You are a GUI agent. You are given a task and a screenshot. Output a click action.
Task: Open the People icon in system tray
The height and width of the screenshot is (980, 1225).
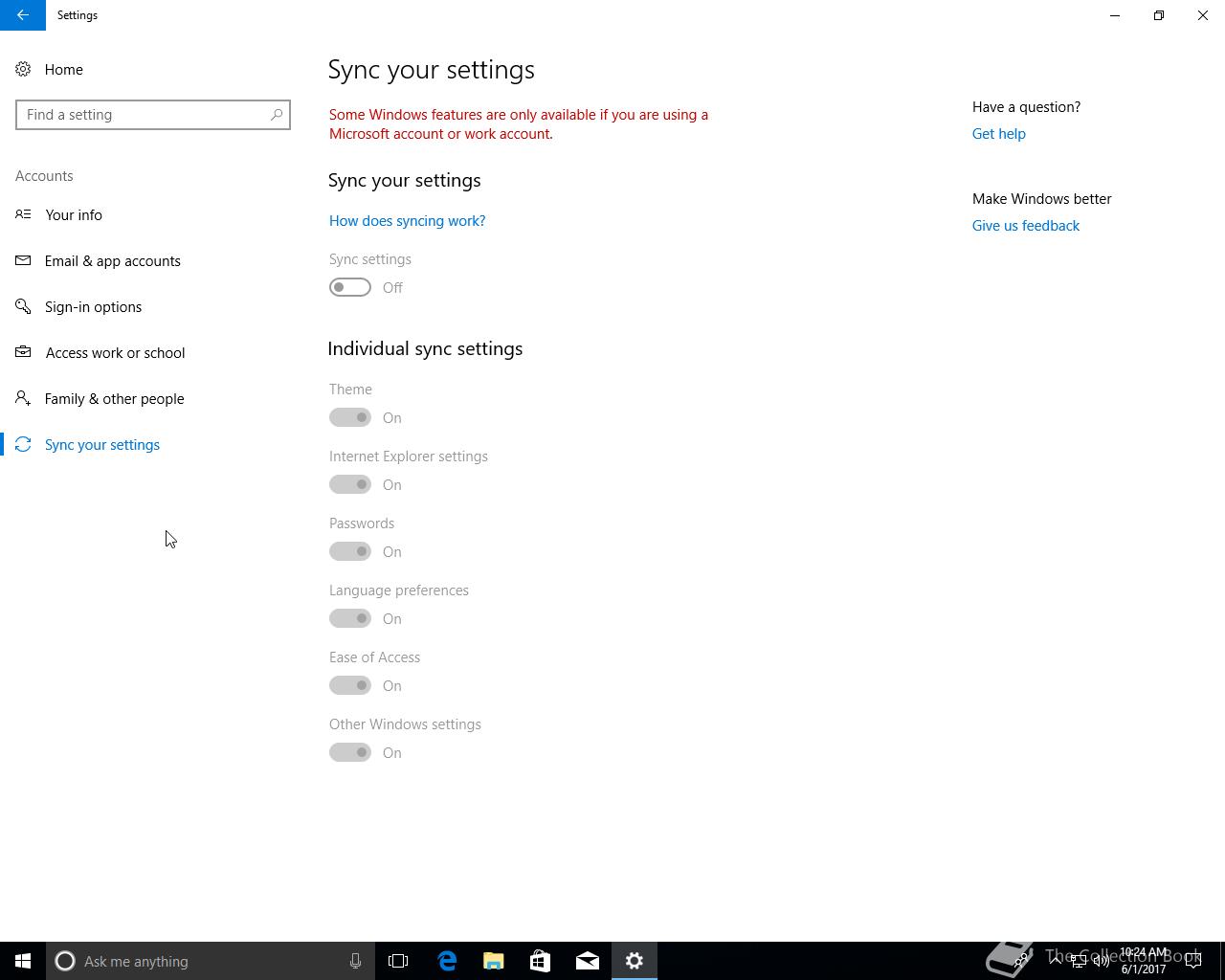point(1022,961)
